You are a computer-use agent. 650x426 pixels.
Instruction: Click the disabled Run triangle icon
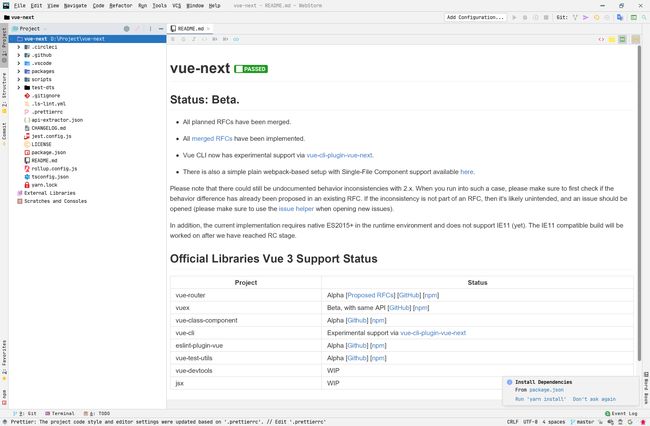pos(514,17)
